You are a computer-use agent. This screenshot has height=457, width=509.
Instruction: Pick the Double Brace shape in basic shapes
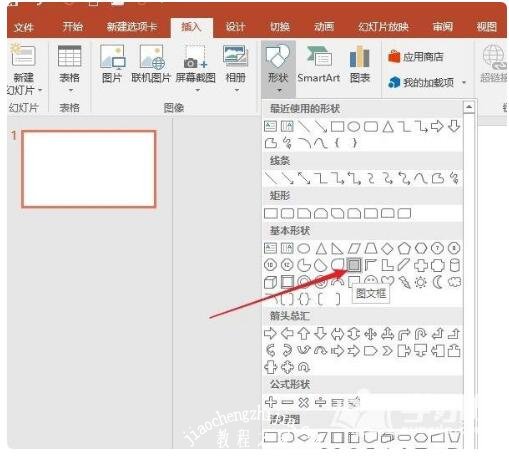point(304,299)
